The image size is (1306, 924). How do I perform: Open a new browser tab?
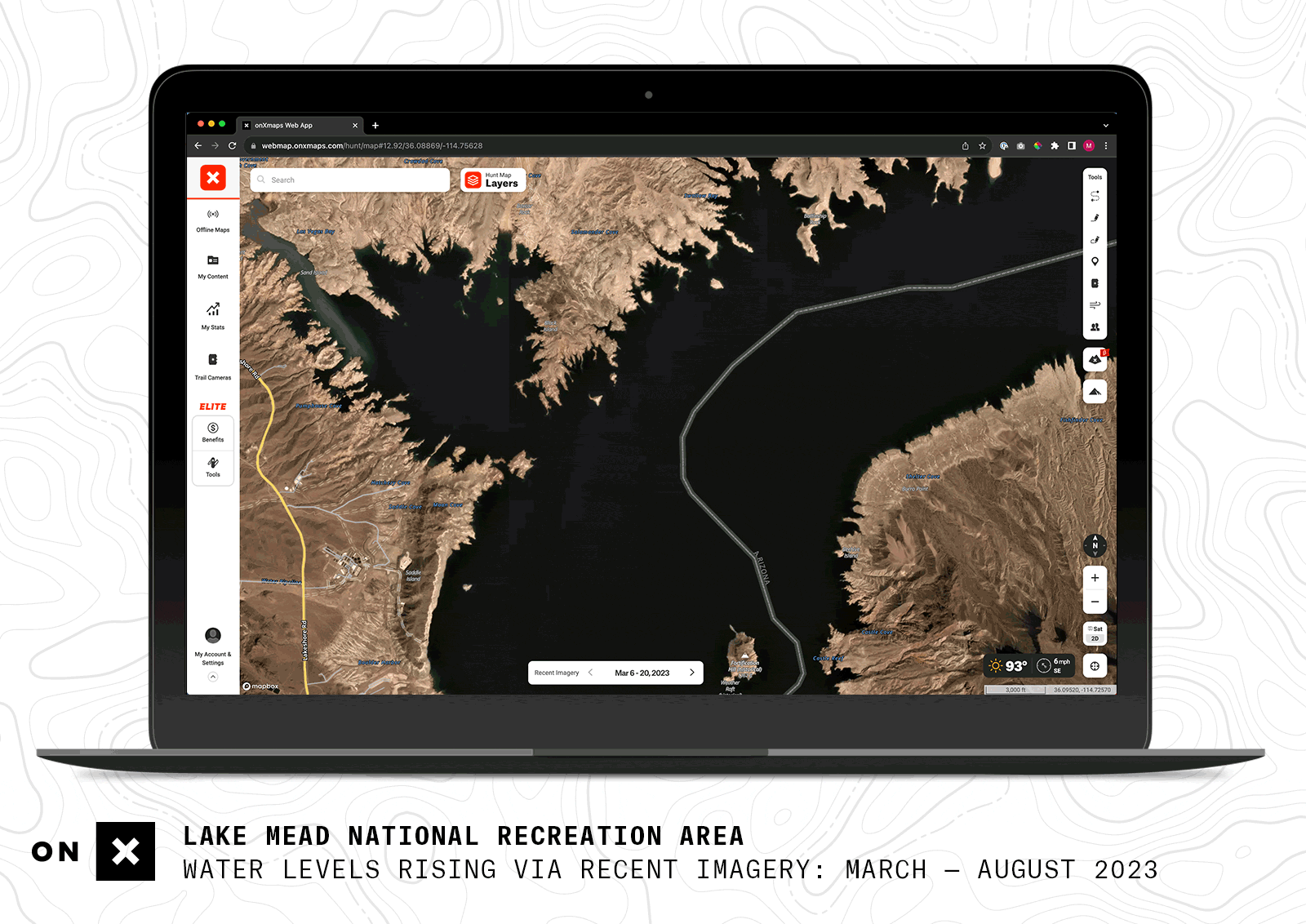(375, 126)
